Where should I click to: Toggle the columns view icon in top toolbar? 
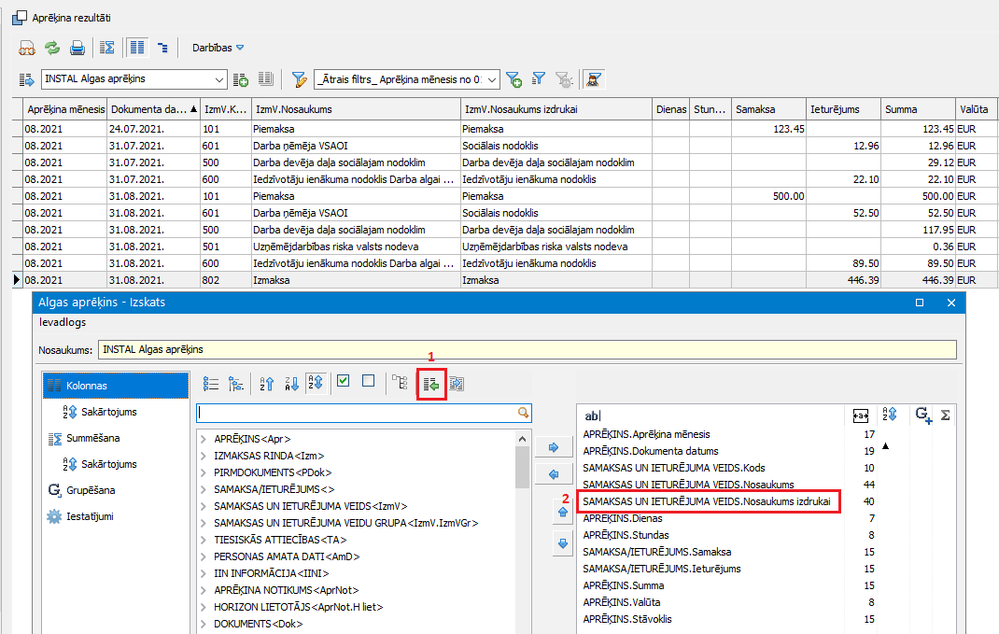click(137, 48)
